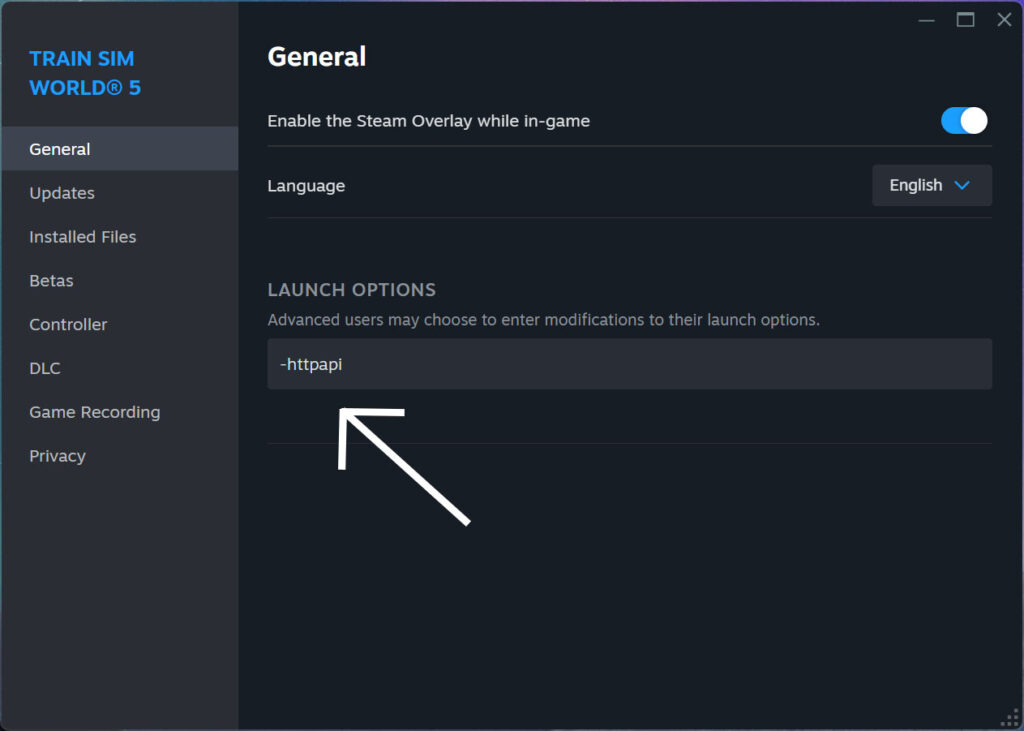Screen dimensions: 1024x731
Task: Click the TRAIN SIM WORLD® 5 title
Action: click(85, 73)
